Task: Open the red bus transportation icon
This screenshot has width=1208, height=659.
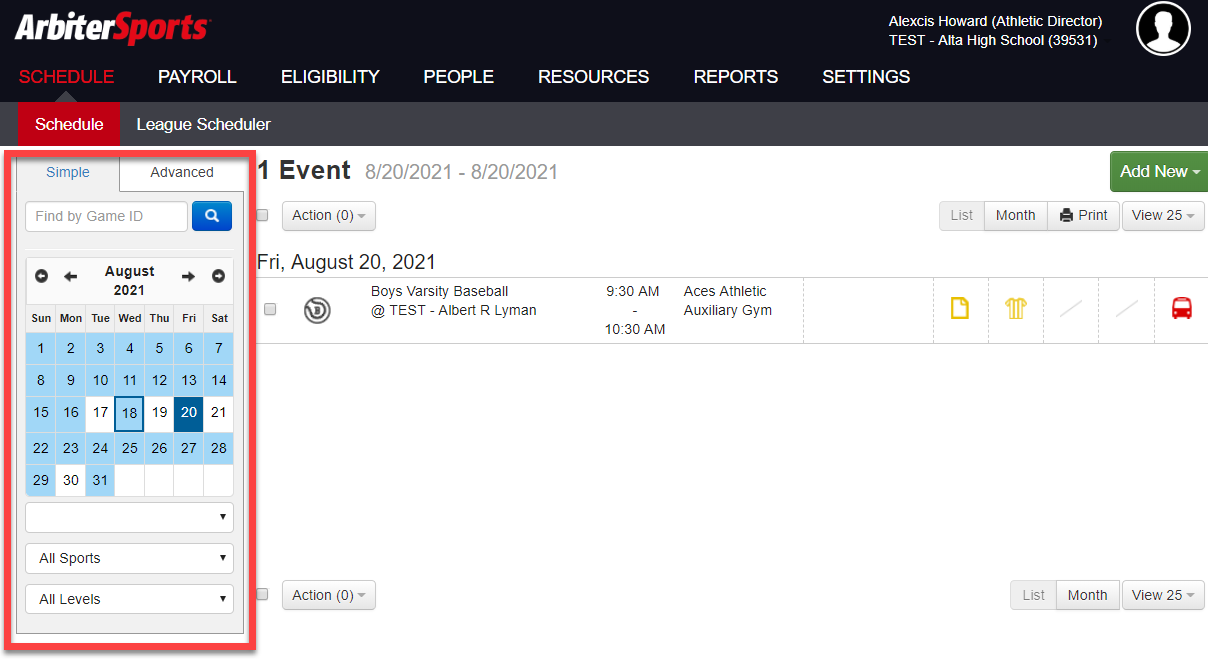Action: pos(1181,309)
